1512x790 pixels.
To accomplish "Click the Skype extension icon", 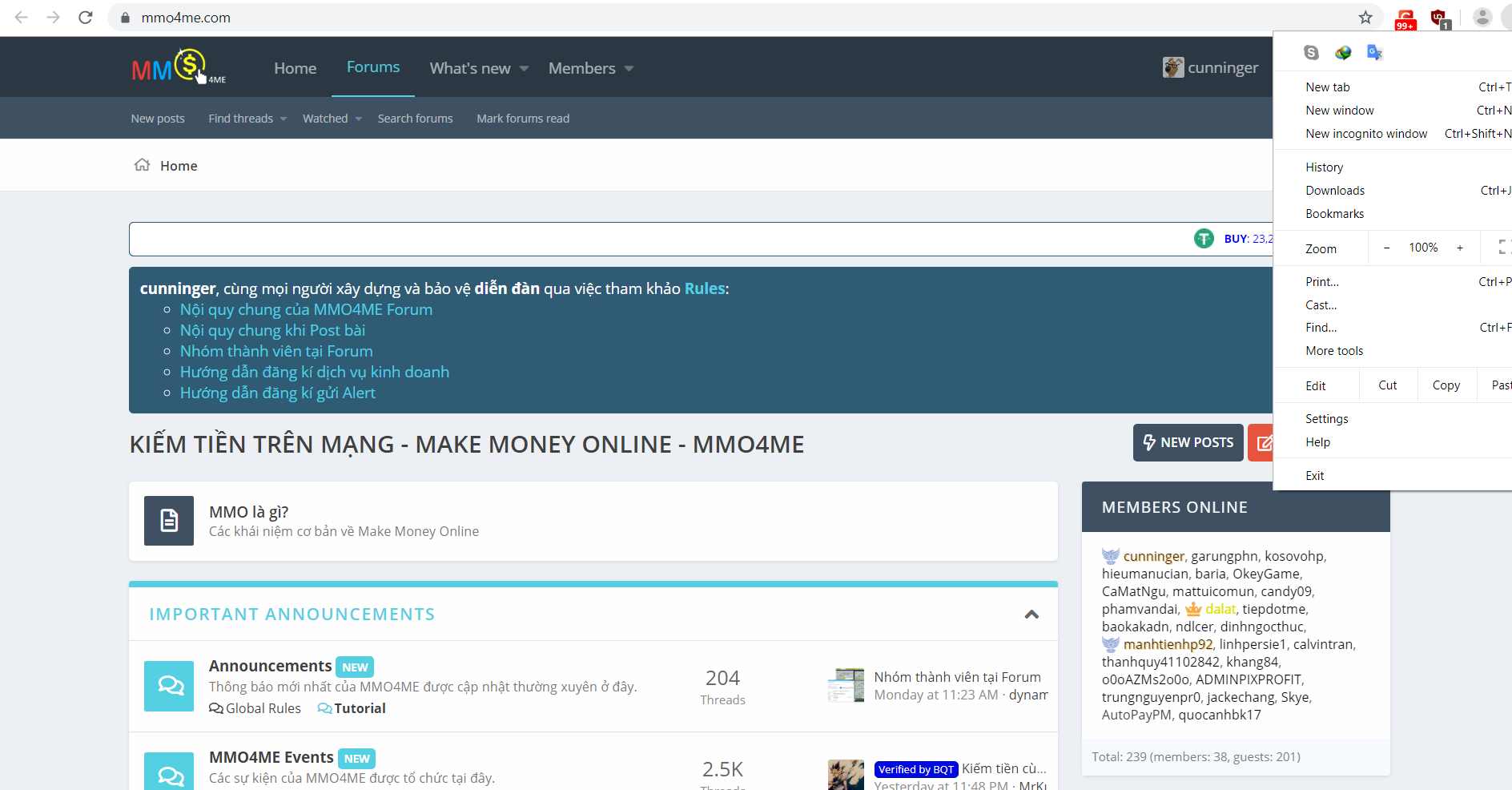I will point(1311,53).
